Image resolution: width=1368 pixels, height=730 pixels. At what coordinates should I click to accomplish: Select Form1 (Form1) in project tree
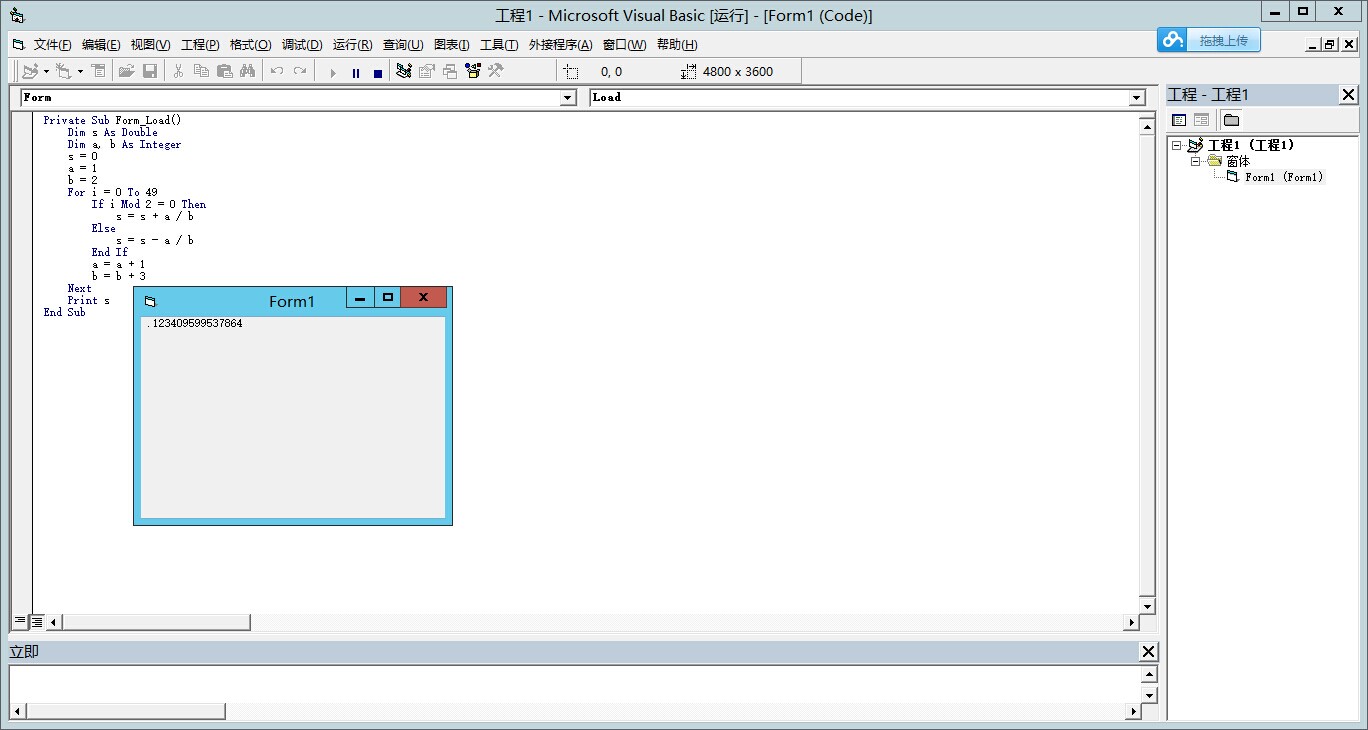pyautogui.click(x=1283, y=177)
